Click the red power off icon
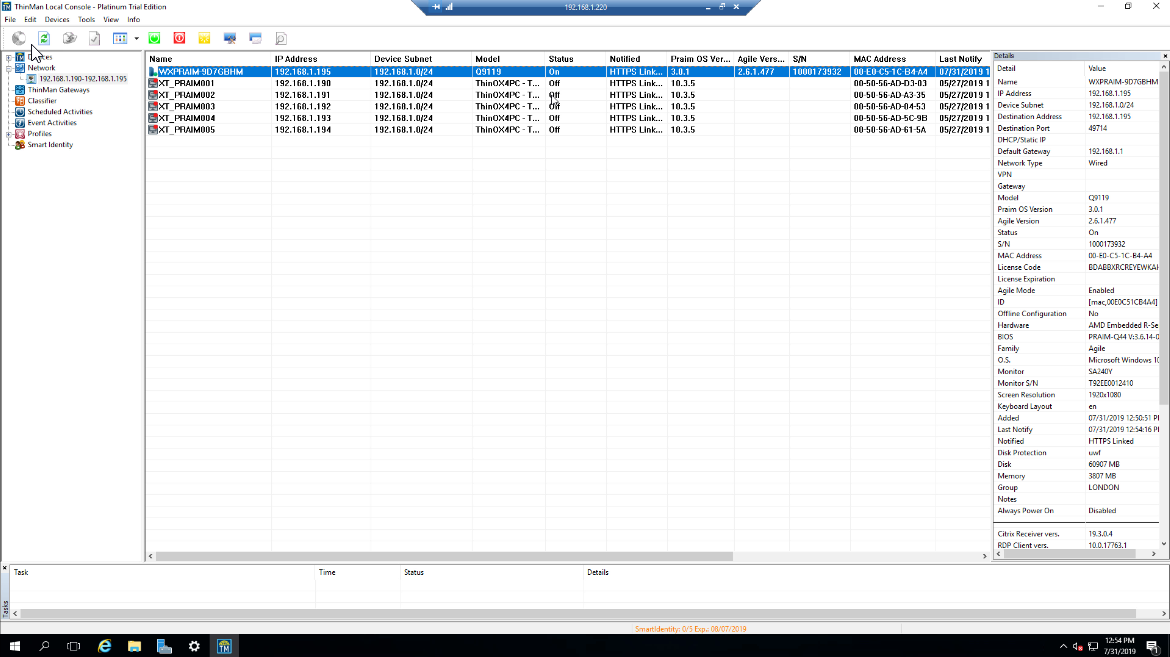1170x657 pixels. point(179,38)
